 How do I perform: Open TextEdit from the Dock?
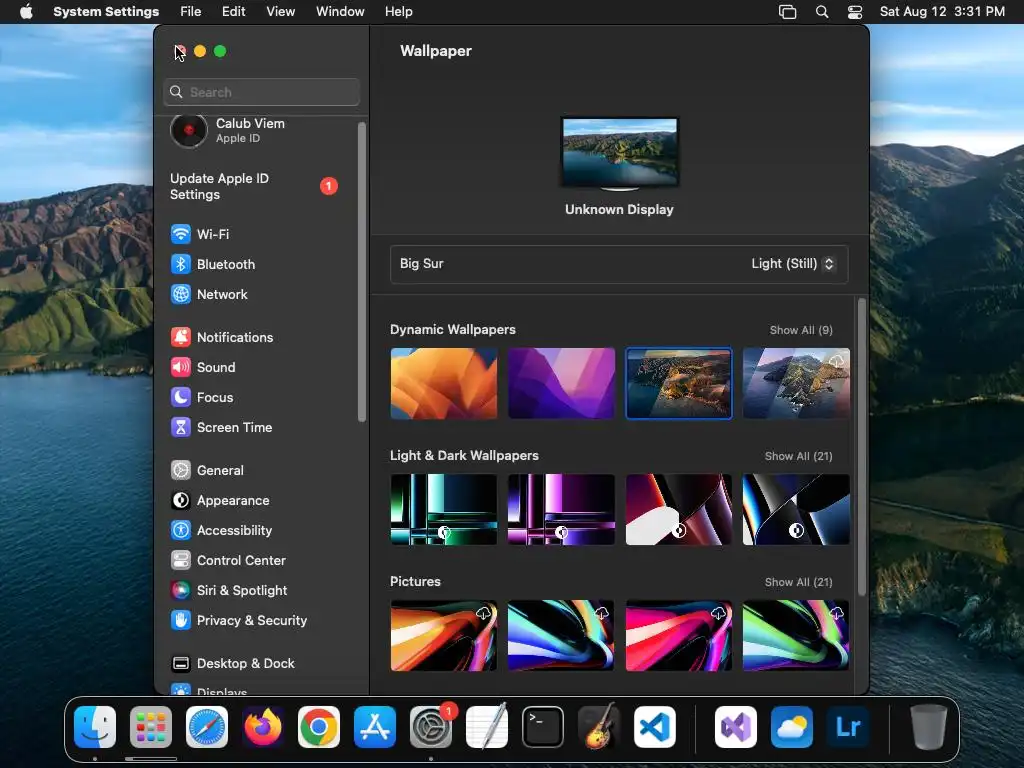487,727
